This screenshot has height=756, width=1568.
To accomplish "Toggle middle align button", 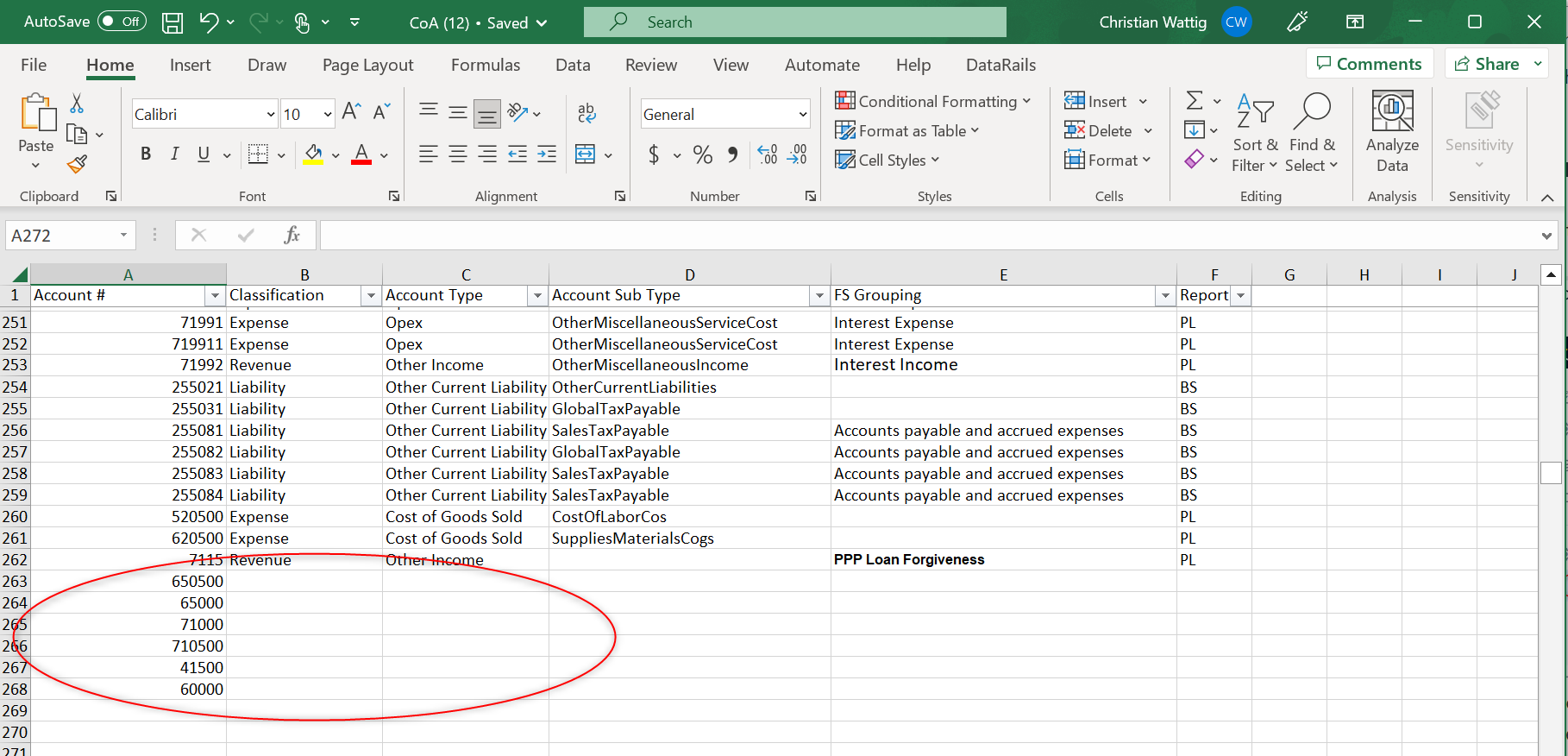I will click(x=458, y=112).
